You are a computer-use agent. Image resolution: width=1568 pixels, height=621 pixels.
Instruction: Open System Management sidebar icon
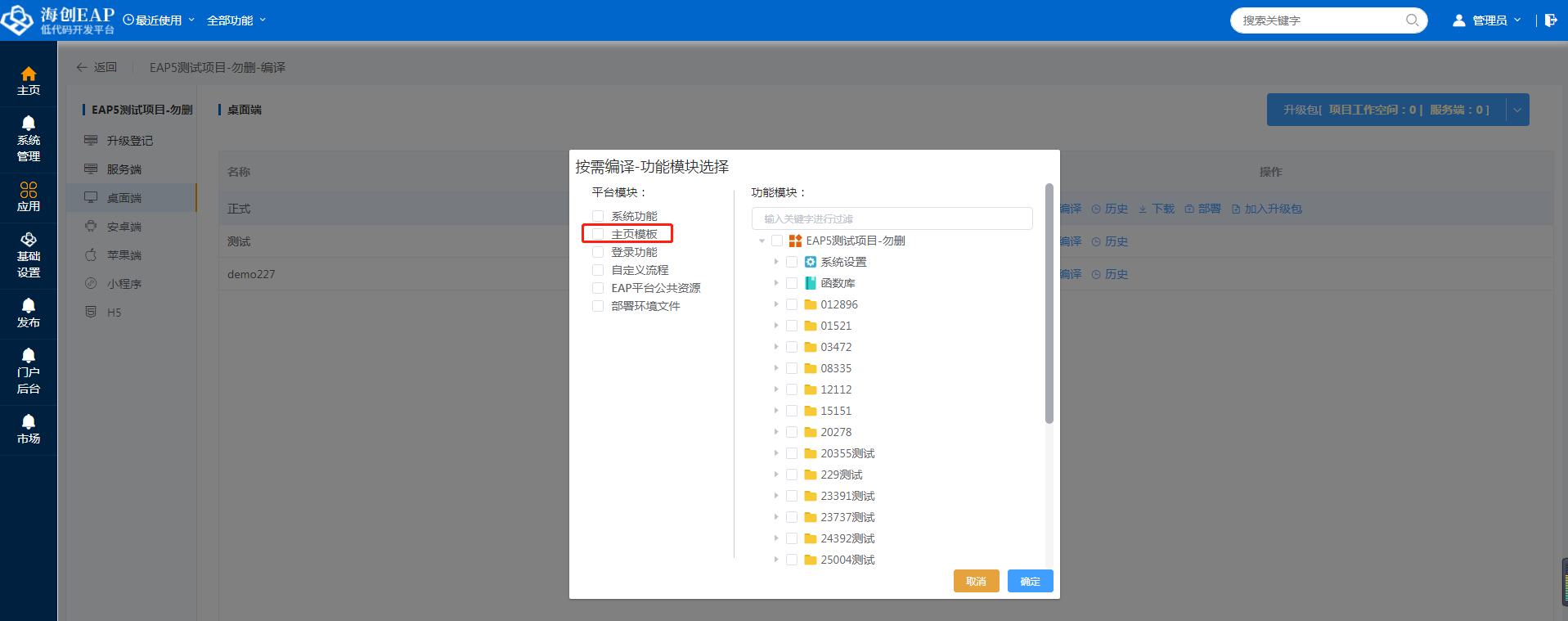[x=29, y=124]
